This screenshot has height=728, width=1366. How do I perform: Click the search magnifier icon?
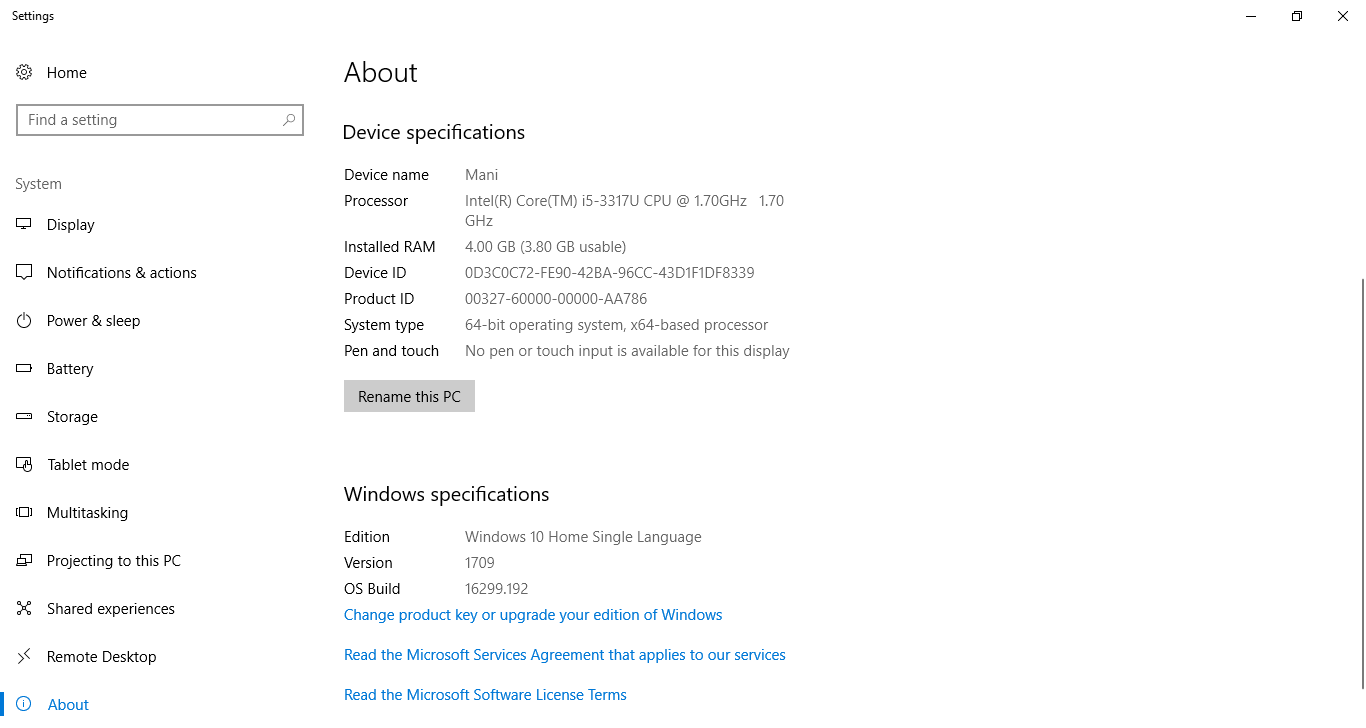pos(289,120)
